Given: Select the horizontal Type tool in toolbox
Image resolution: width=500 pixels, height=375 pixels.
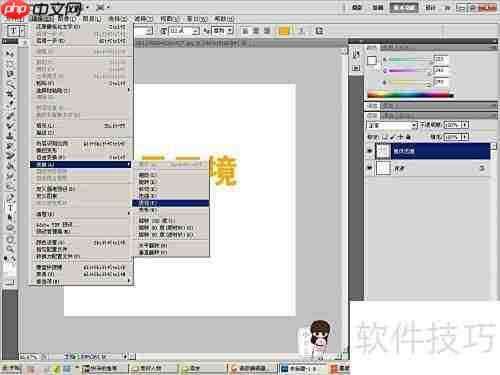Looking at the screenshot, I should (x=10, y=208).
